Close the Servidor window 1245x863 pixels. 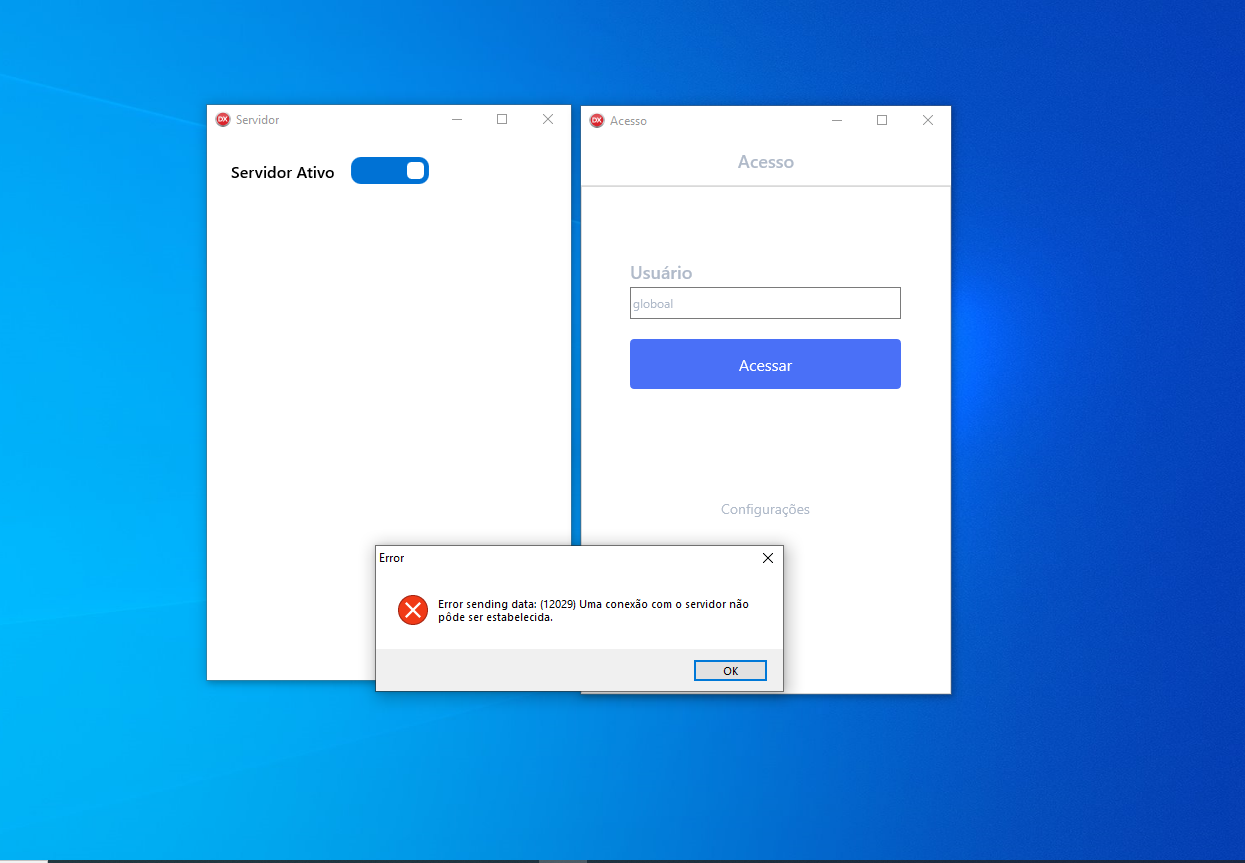548,119
